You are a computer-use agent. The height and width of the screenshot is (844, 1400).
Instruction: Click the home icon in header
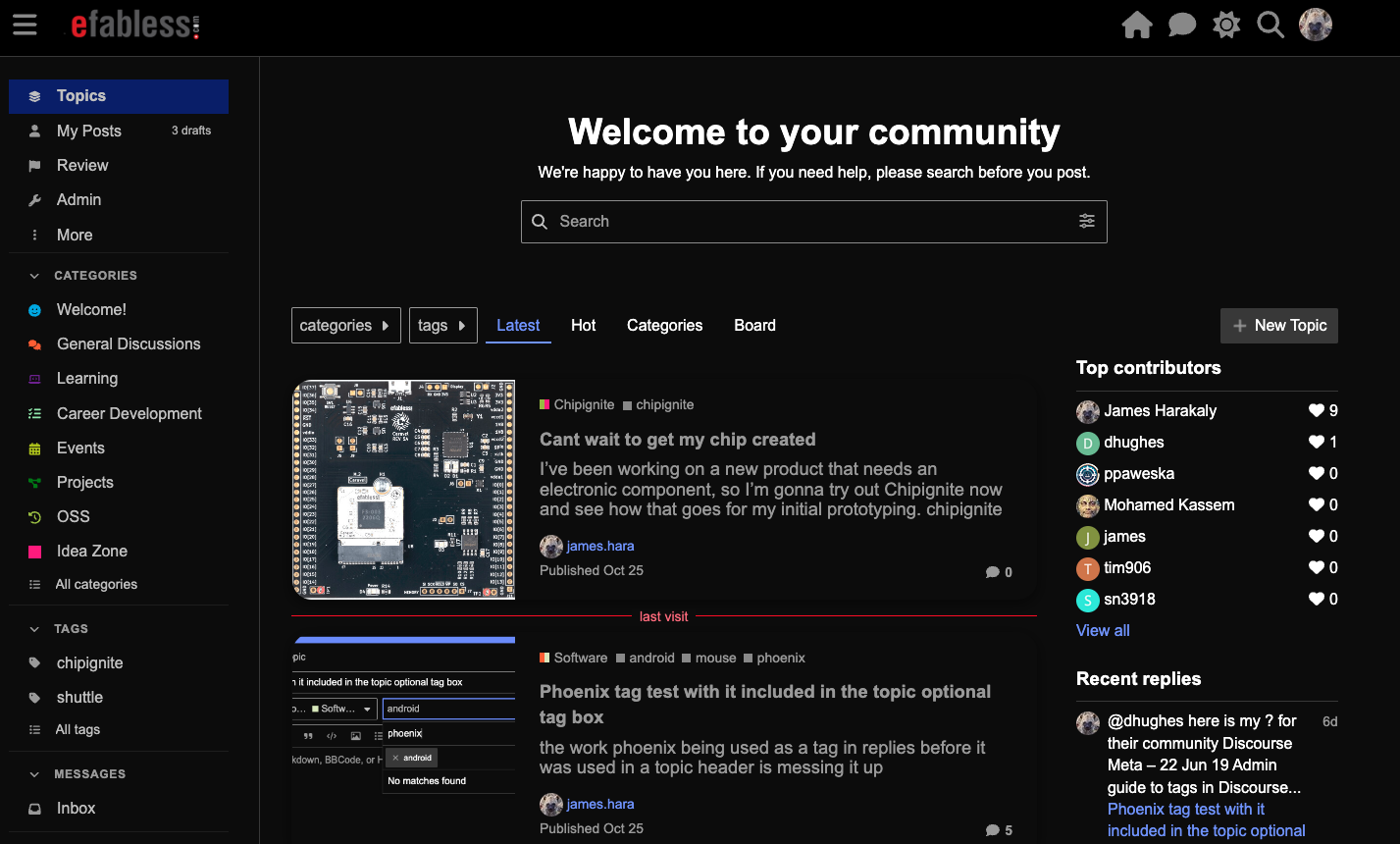pos(1137,25)
